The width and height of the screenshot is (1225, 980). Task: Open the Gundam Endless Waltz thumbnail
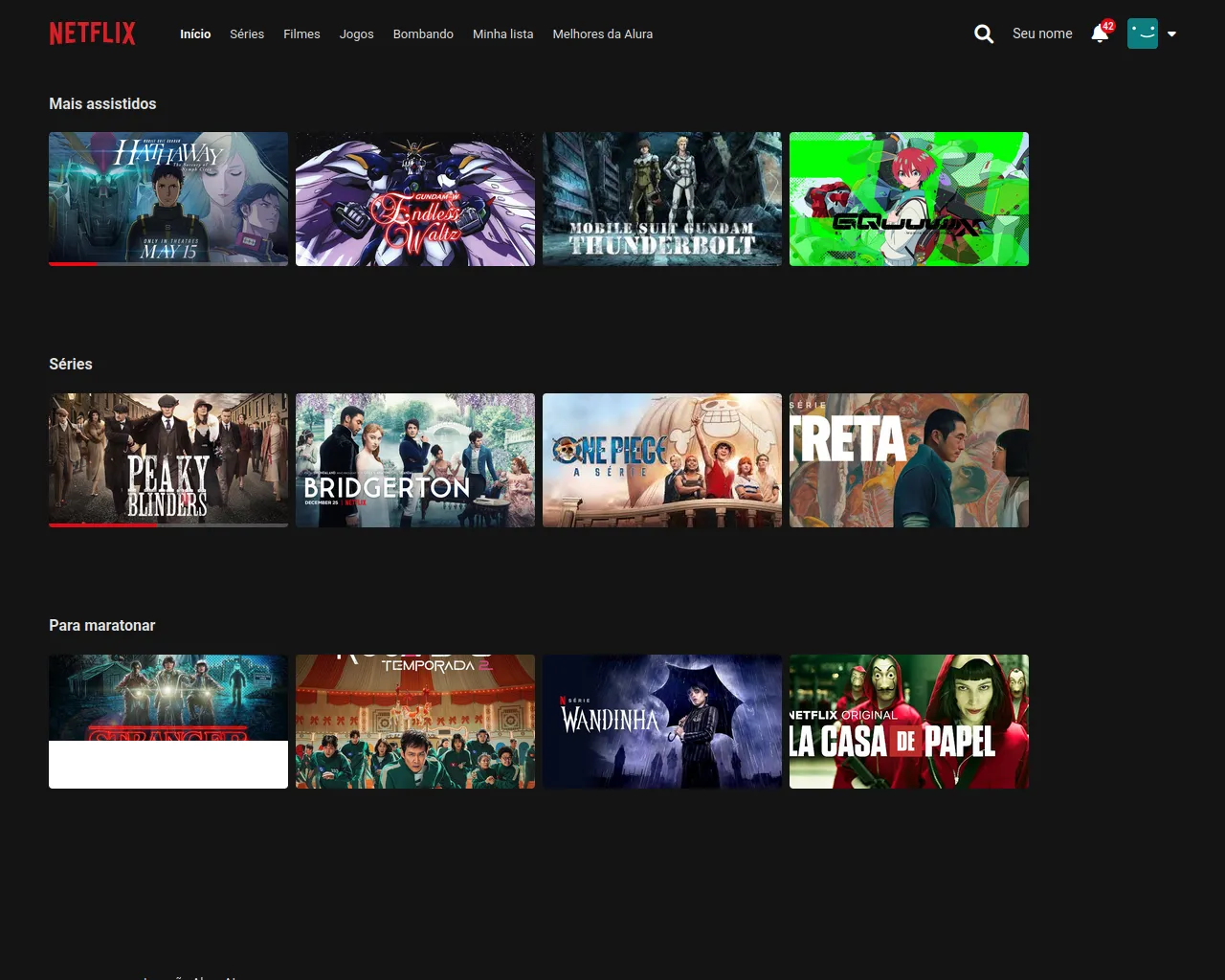point(415,199)
